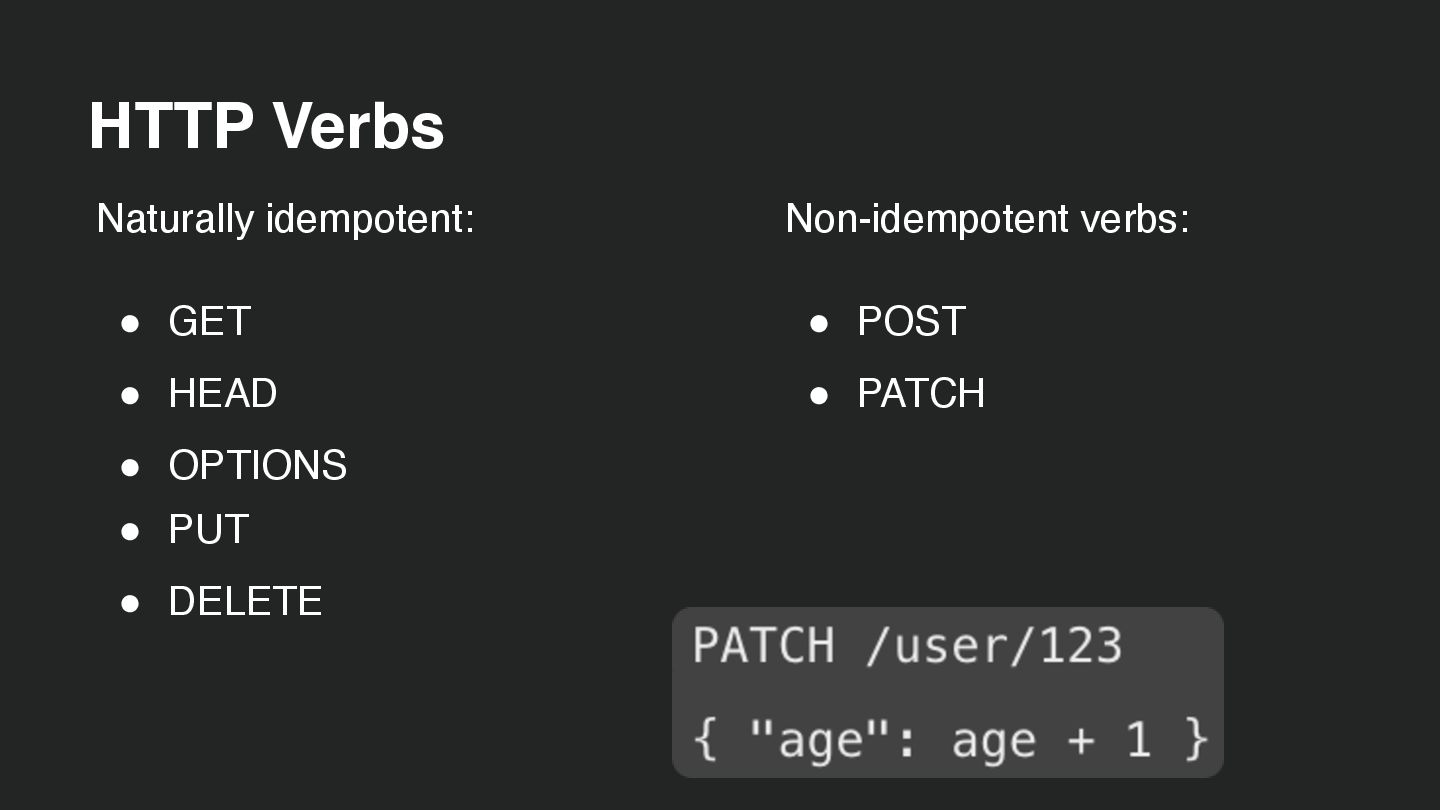Click the POST list item text

pos(911,322)
